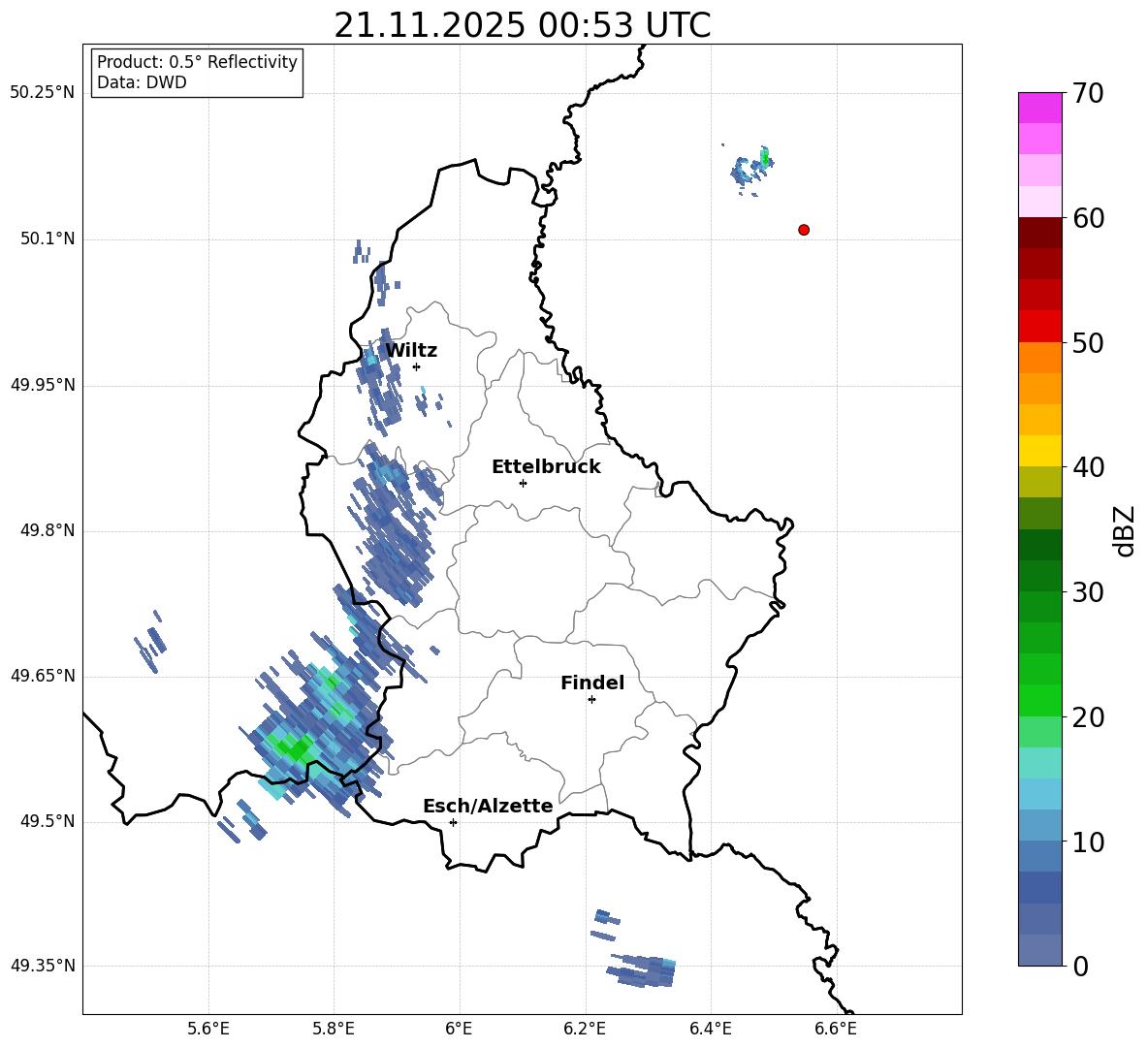The width and height of the screenshot is (1148, 1048).
Task: Click the Wiltz station cross marker
Action: click(416, 366)
